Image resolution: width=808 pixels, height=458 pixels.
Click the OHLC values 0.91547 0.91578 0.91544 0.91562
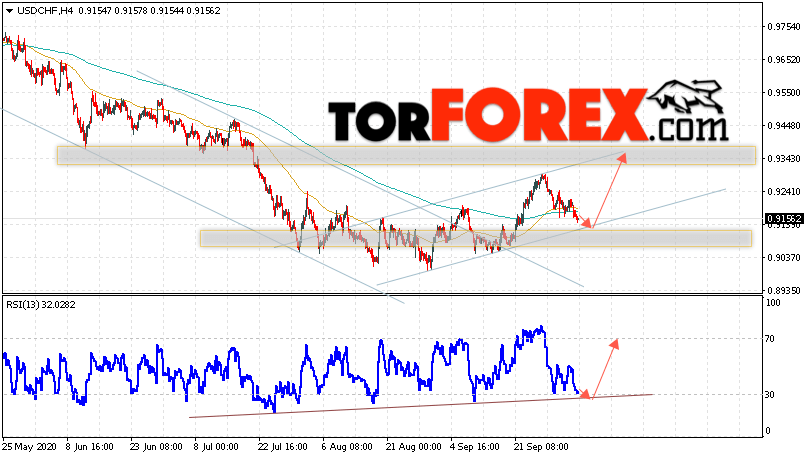click(x=149, y=11)
